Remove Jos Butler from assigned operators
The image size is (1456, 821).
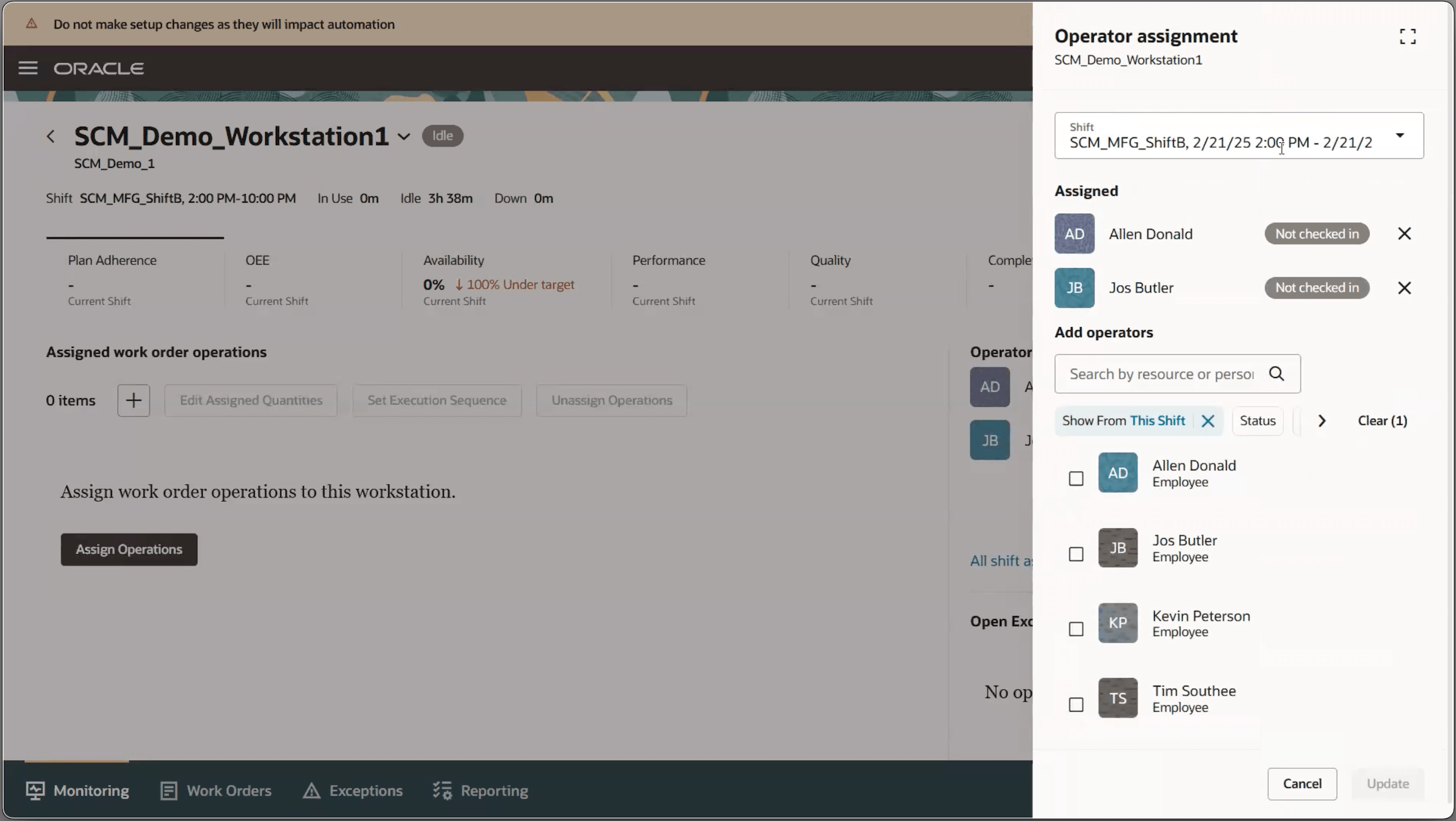pos(1404,288)
